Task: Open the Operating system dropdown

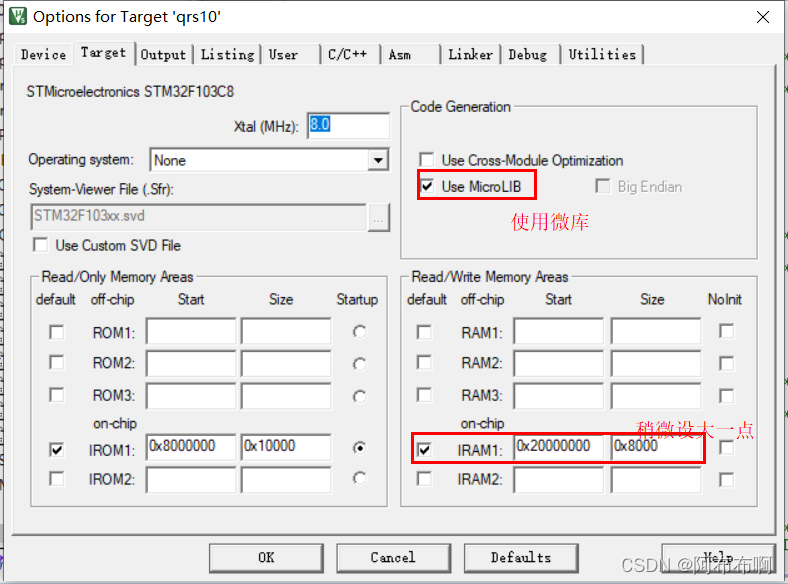Action: (x=378, y=160)
